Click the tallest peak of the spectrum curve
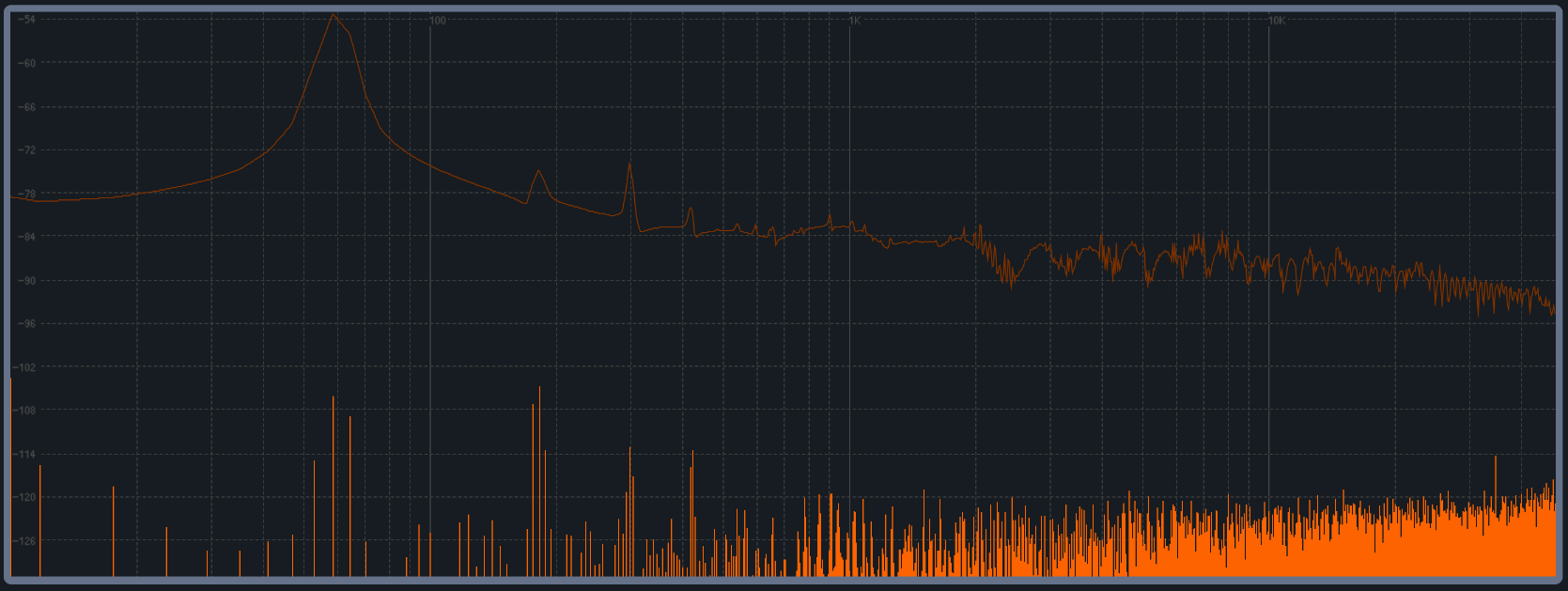 (x=334, y=14)
